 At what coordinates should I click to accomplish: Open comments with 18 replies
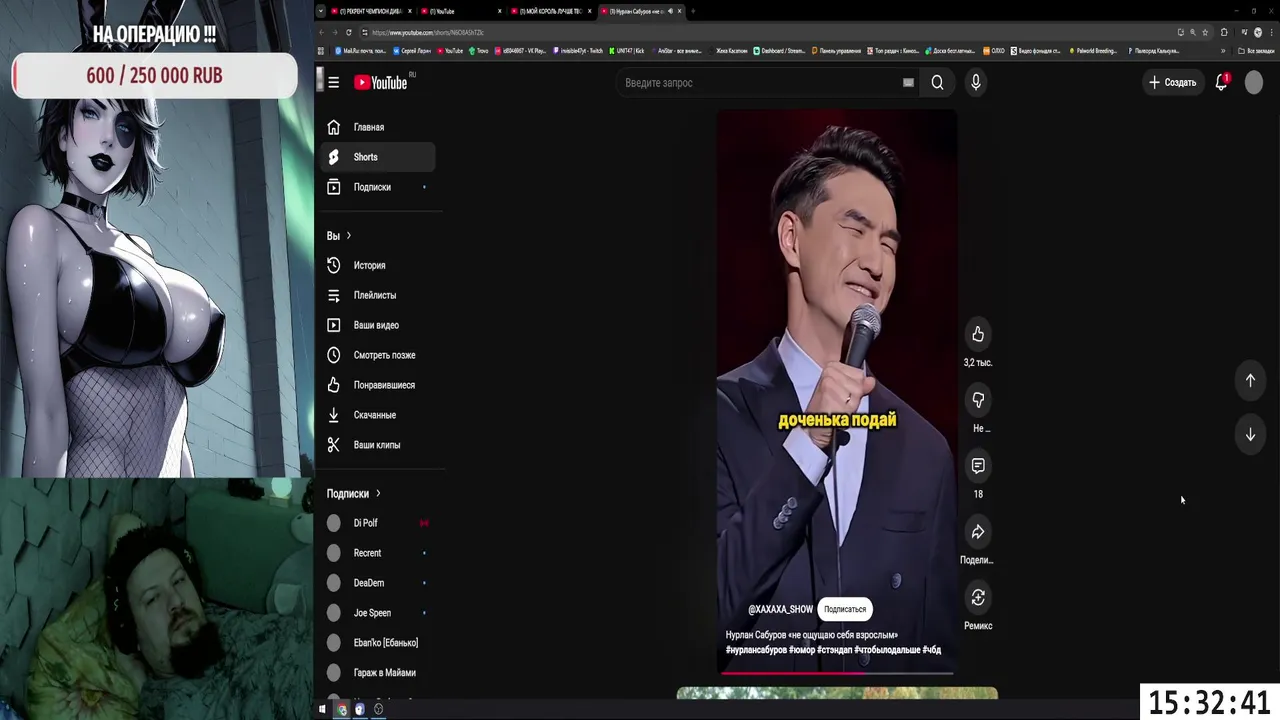click(x=978, y=466)
